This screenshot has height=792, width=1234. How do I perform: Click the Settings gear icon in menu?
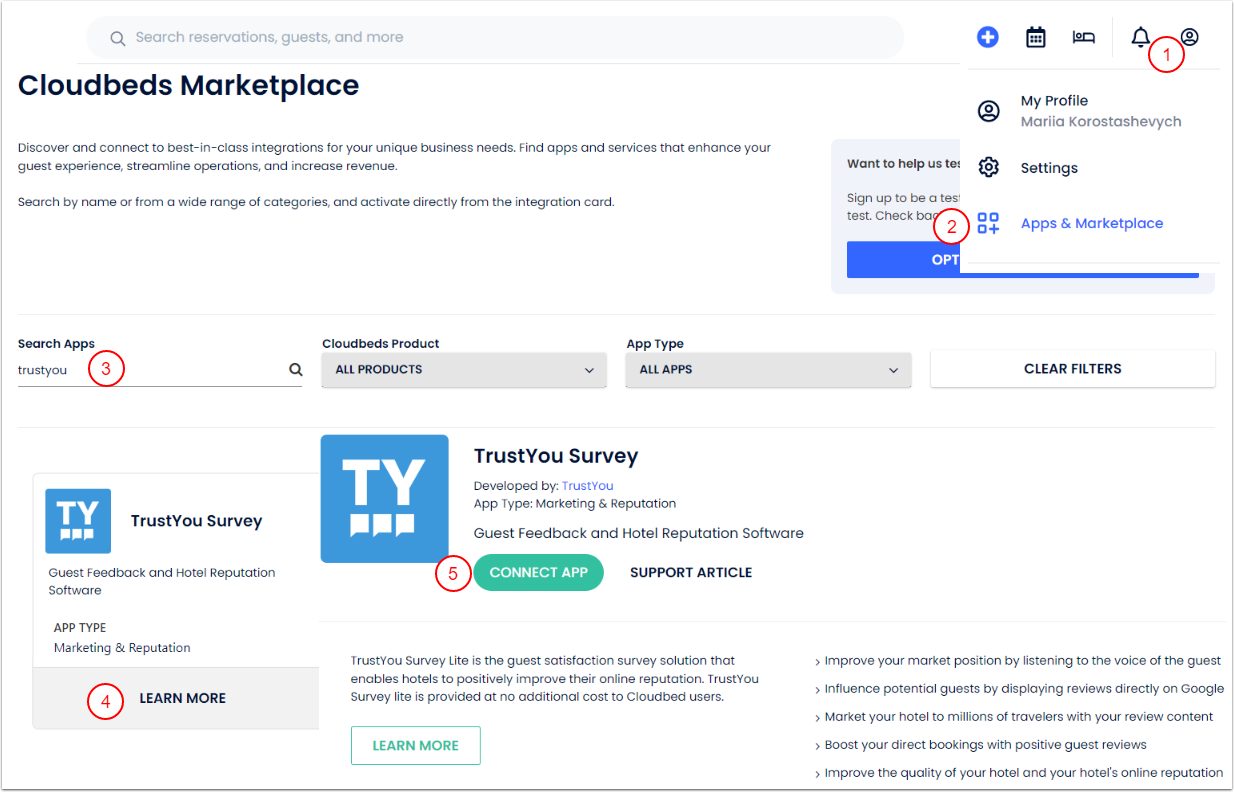[x=988, y=167]
